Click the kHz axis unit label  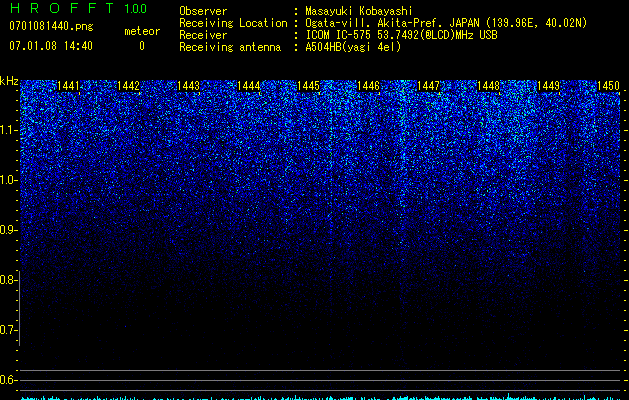9,81
